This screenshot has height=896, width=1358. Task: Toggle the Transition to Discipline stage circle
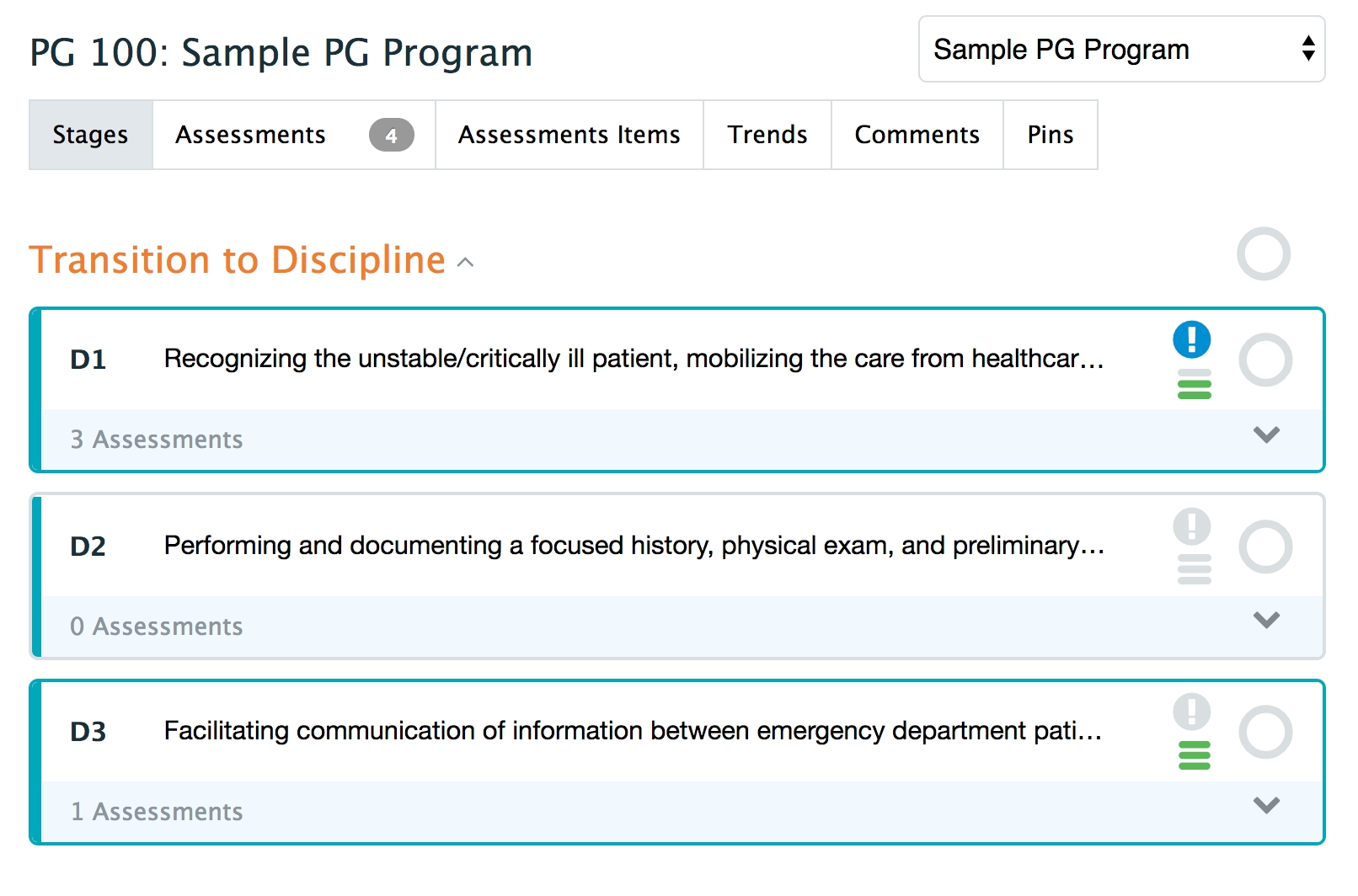[x=1263, y=253]
